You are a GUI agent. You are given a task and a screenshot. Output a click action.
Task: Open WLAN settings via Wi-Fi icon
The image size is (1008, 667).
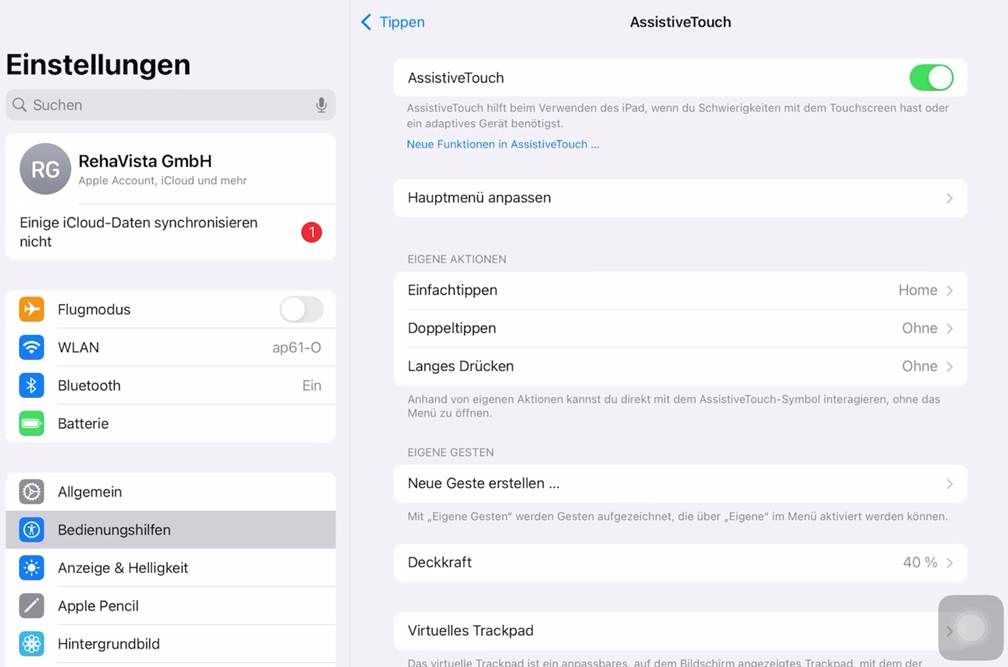[32, 347]
